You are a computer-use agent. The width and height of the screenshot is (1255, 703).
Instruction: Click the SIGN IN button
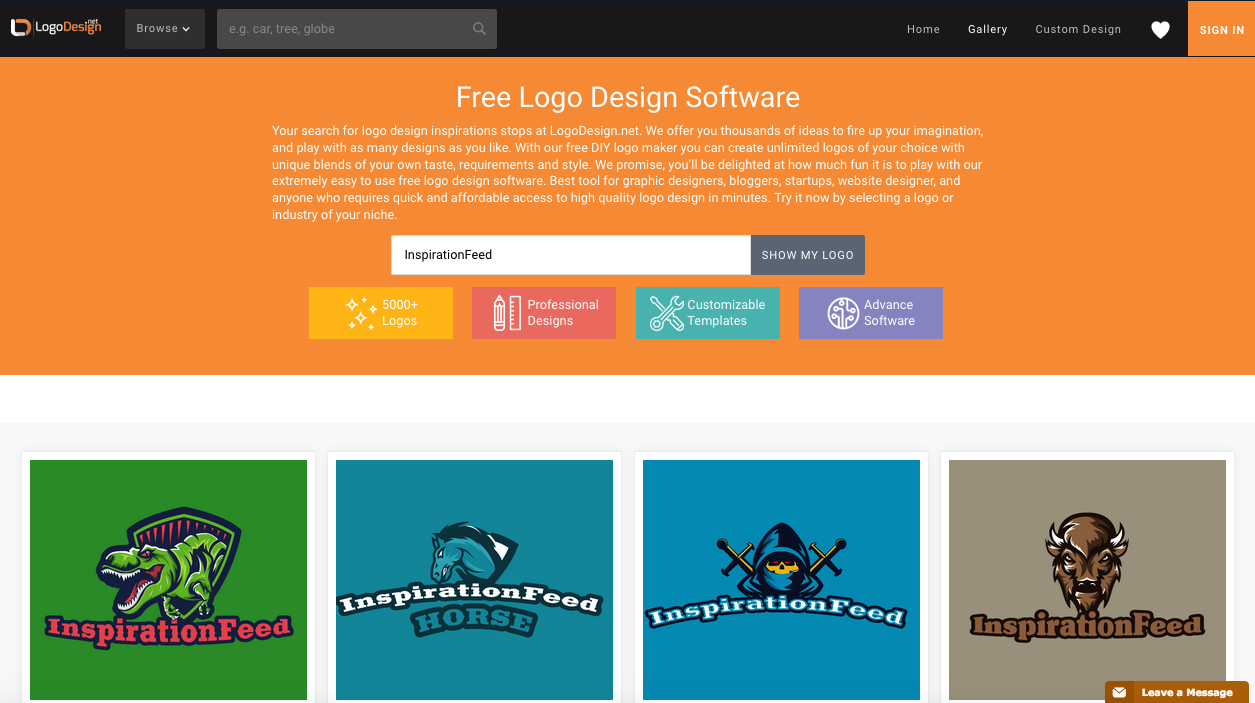1221,29
